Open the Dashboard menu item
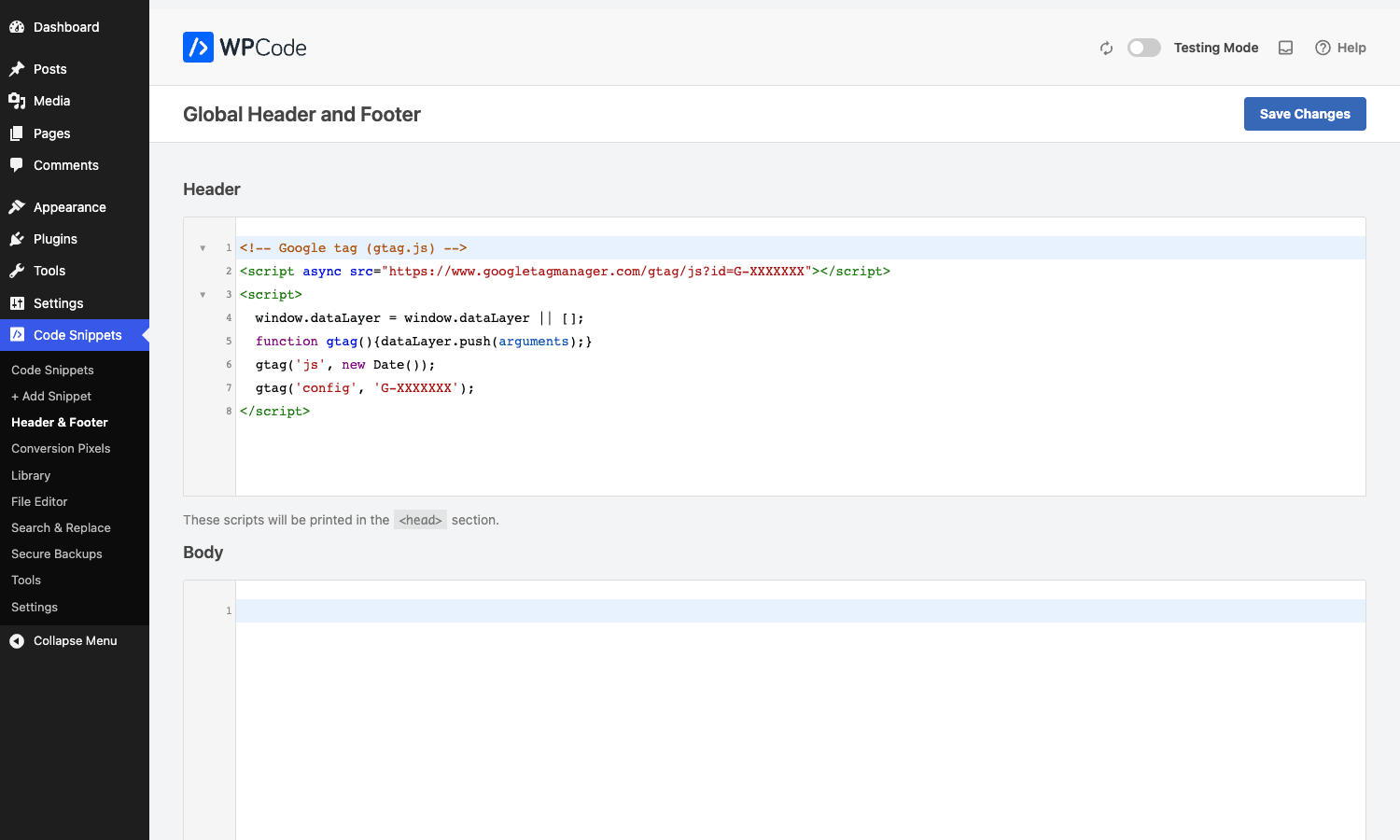Image resolution: width=1400 pixels, height=840 pixels. point(75,27)
